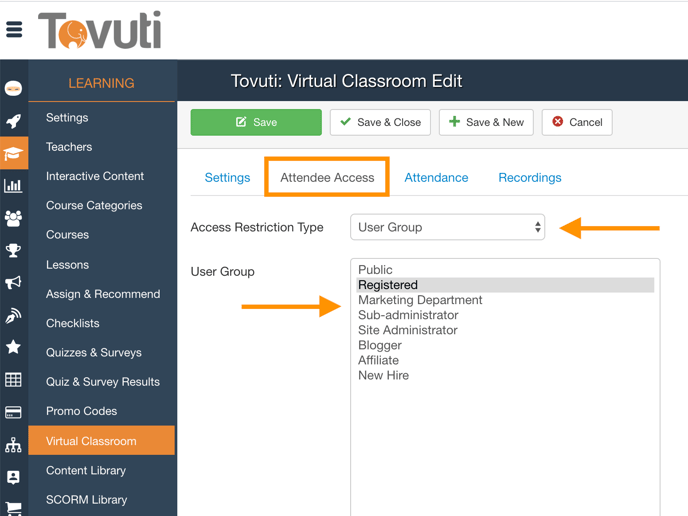Open the Recordings tab
Viewport: 688px width, 516px height.
click(x=530, y=178)
